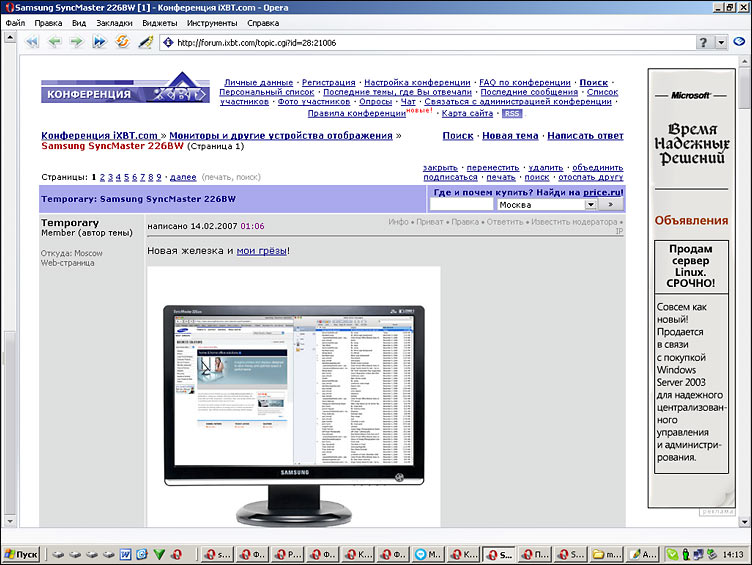Viewport: 752px width, 565px height.
Task: Open the мои грёзы link
Action: coord(262,250)
